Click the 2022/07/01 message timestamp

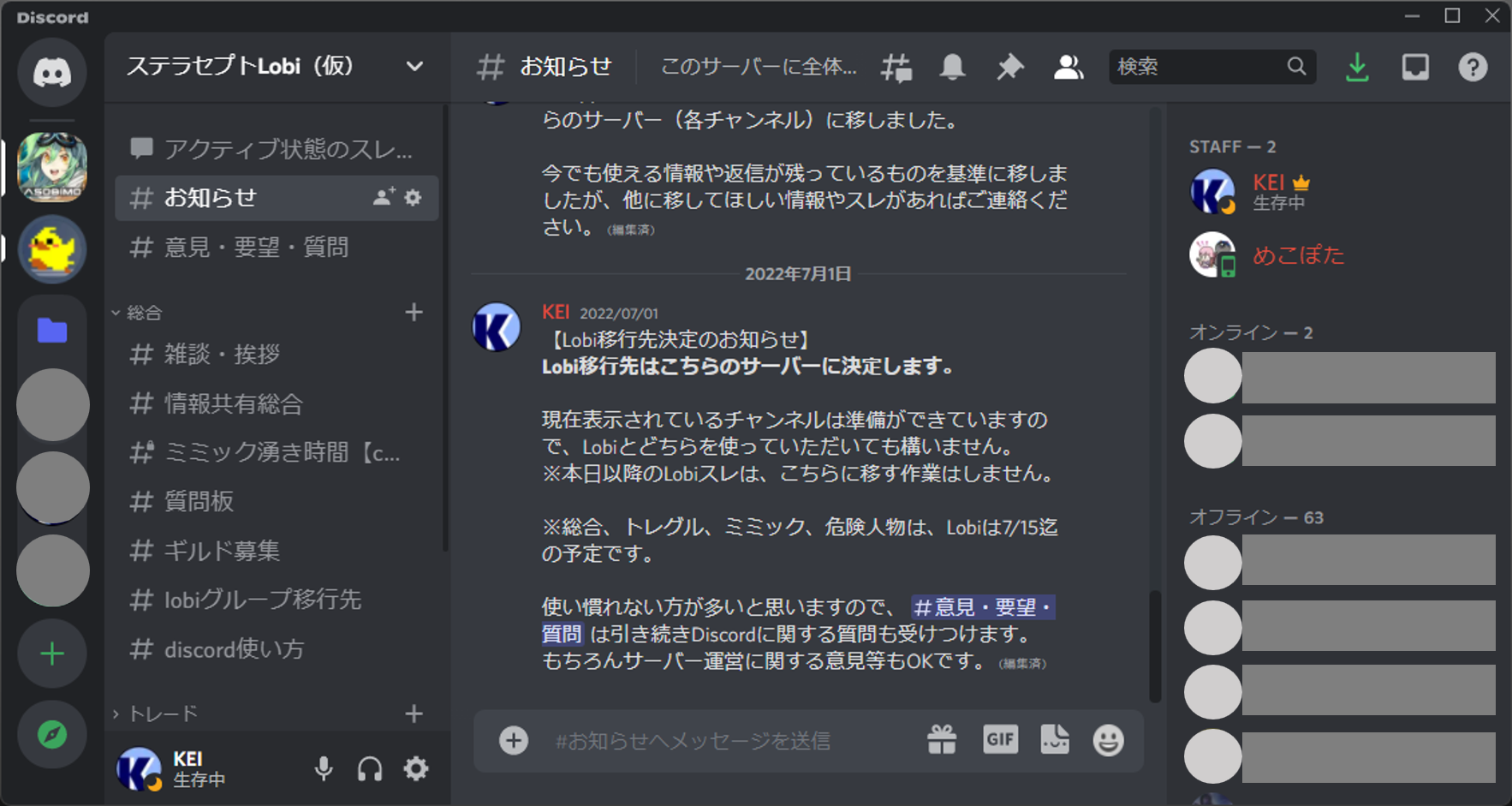(x=619, y=313)
